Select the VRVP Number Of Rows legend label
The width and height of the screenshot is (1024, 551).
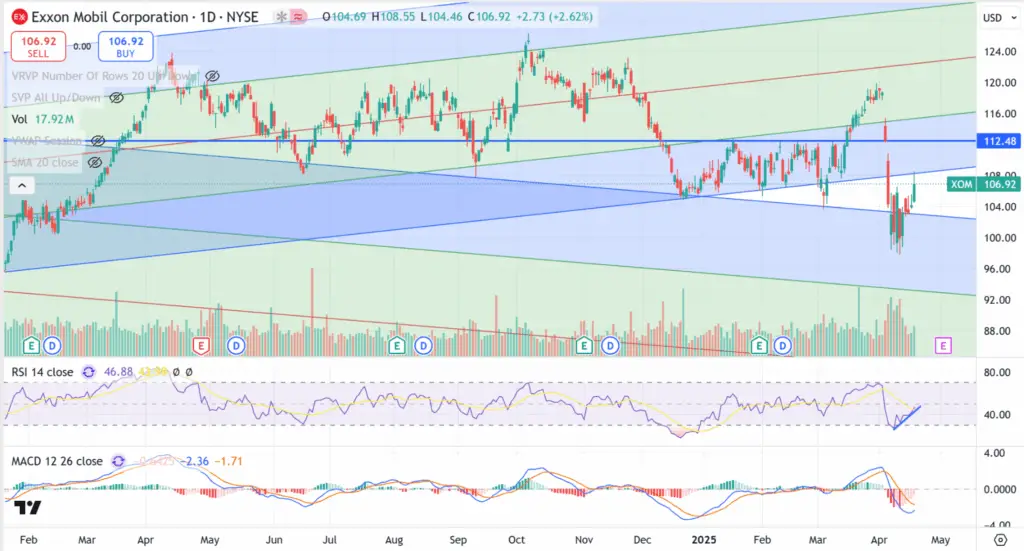click(104, 76)
